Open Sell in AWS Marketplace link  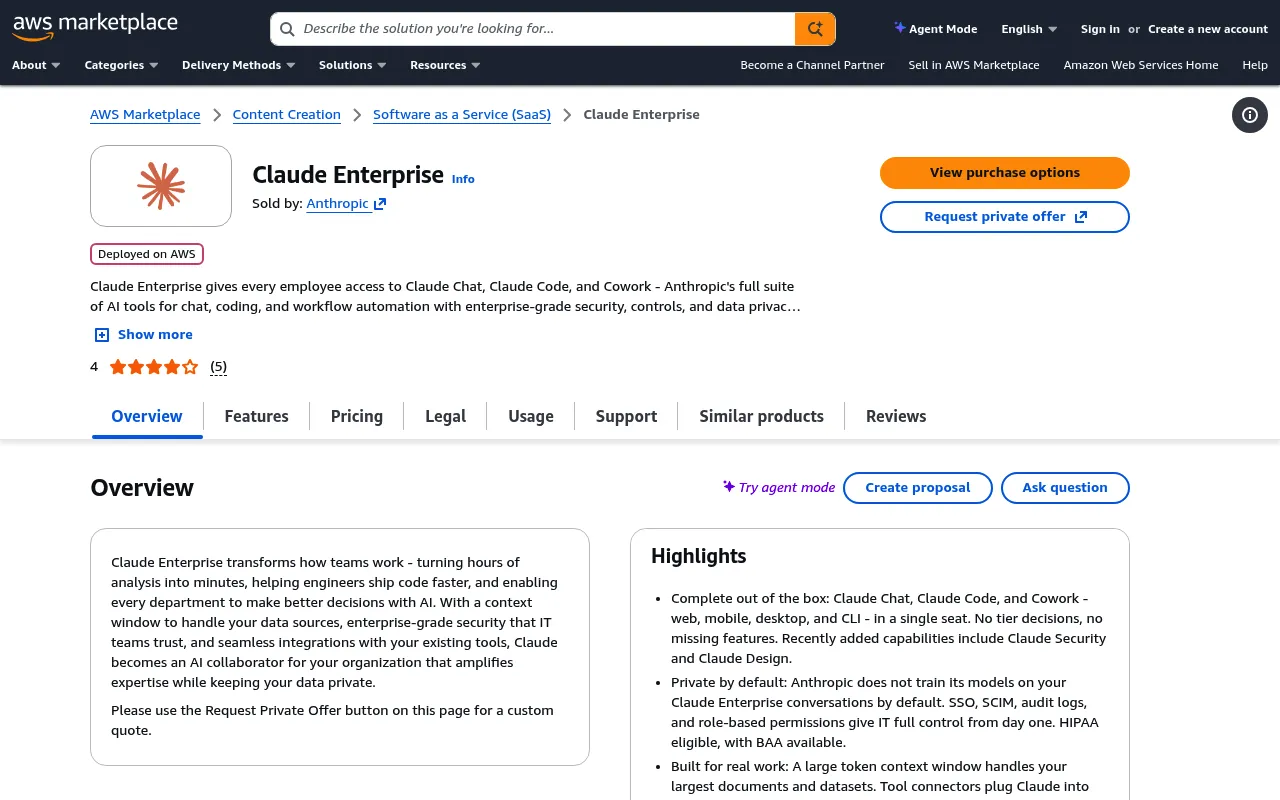coord(974,65)
